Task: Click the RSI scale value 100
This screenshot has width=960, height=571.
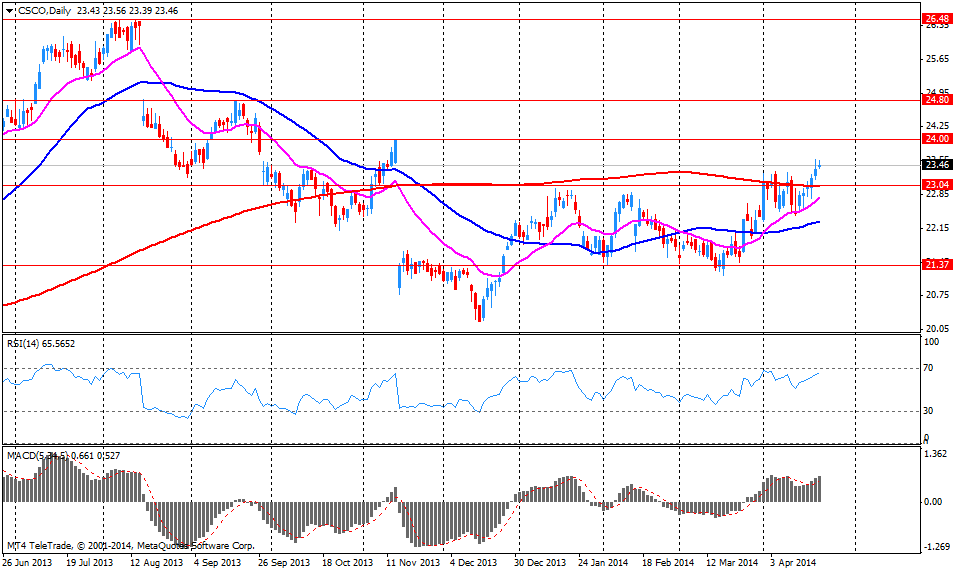Action: 931,342
